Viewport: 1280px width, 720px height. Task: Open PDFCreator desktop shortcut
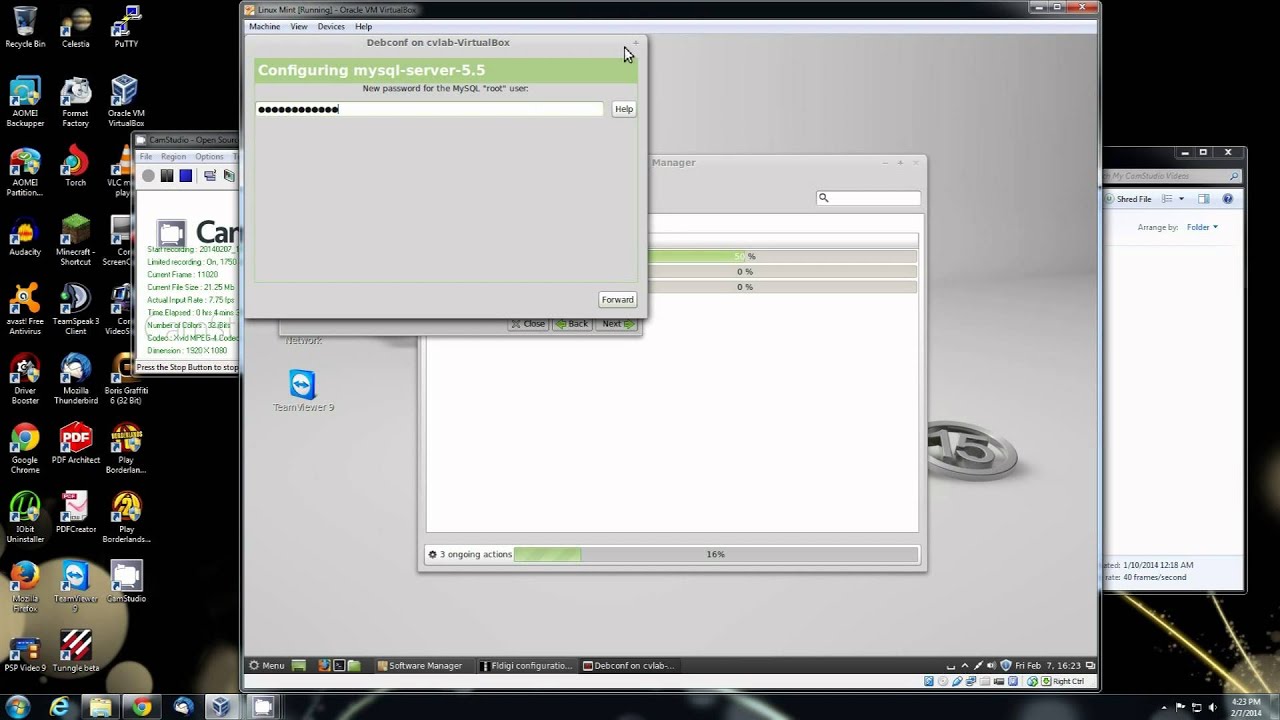tap(75, 513)
